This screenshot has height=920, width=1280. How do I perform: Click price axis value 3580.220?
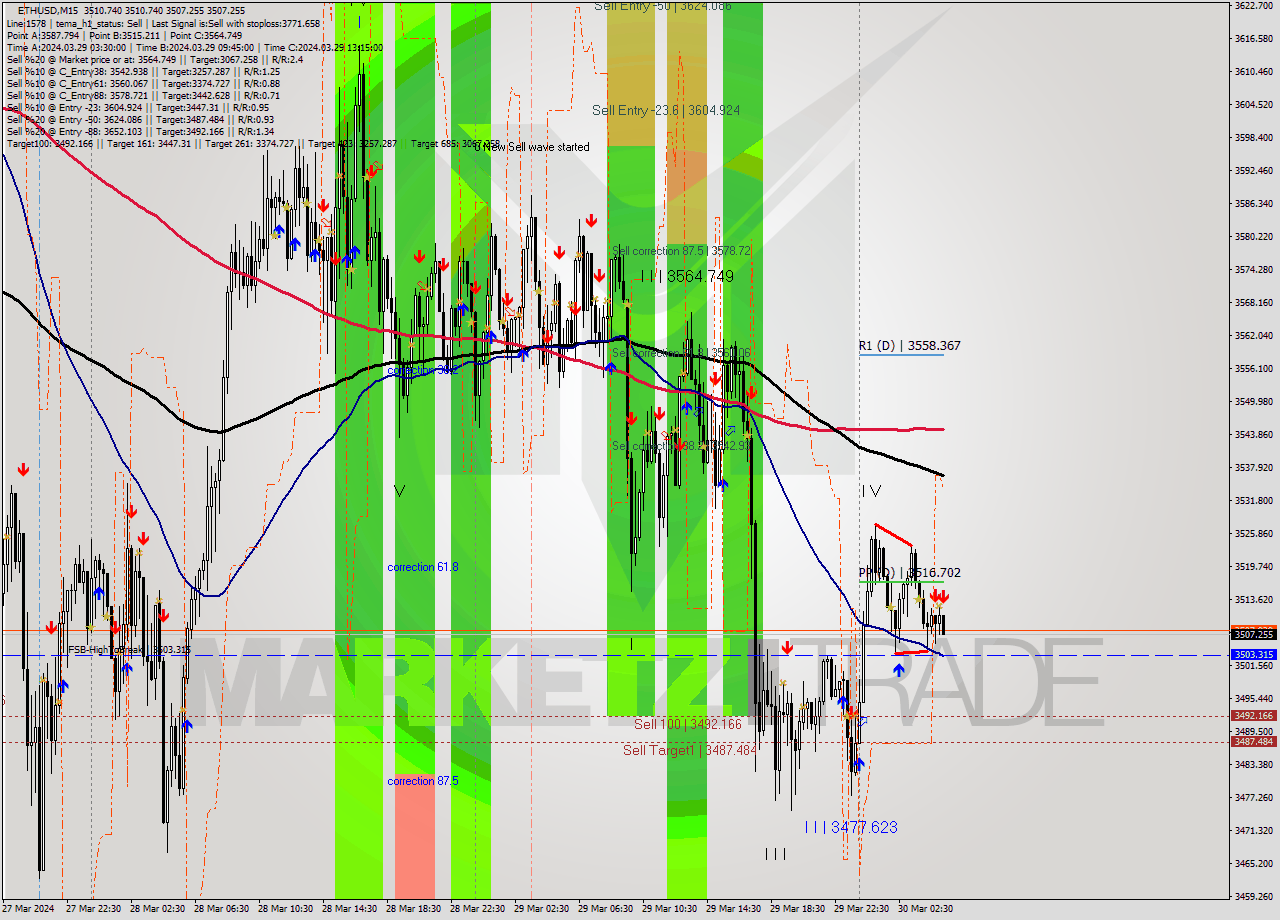[x=1253, y=237]
